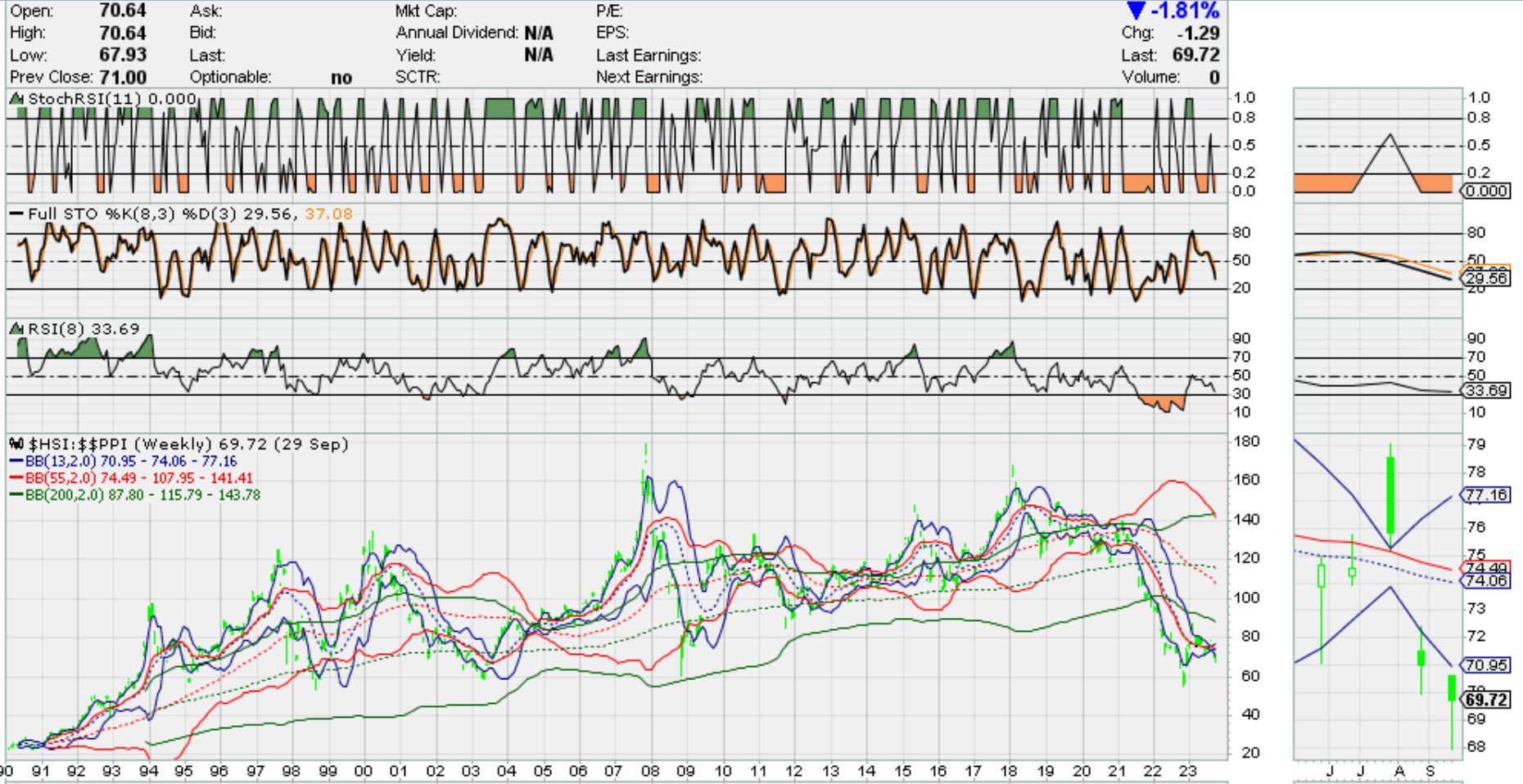Click the mountain icon beside StochRSI(11)
This screenshot has width=1523, height=784.
(x=16, y=99)
